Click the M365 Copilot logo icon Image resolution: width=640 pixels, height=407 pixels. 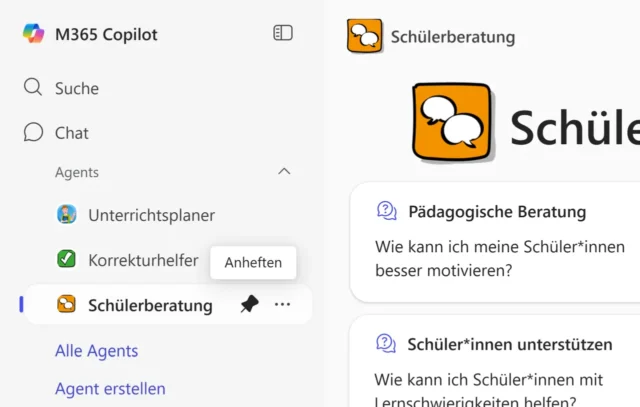(x=33, y=34)
